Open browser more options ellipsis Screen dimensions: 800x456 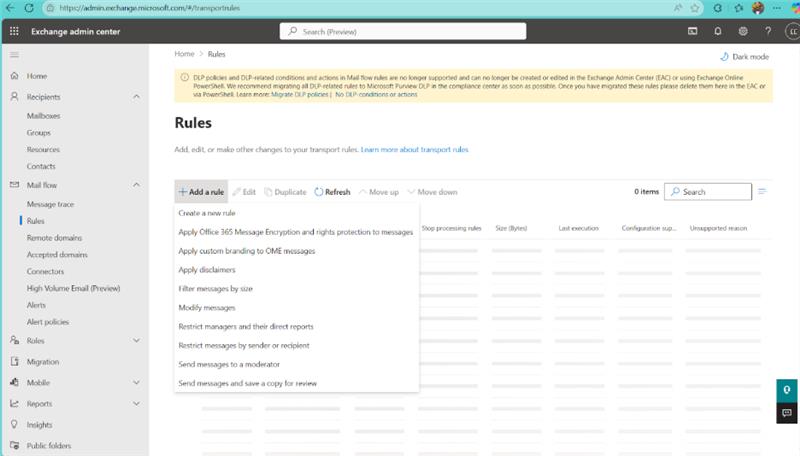click(x=777, y=8)
